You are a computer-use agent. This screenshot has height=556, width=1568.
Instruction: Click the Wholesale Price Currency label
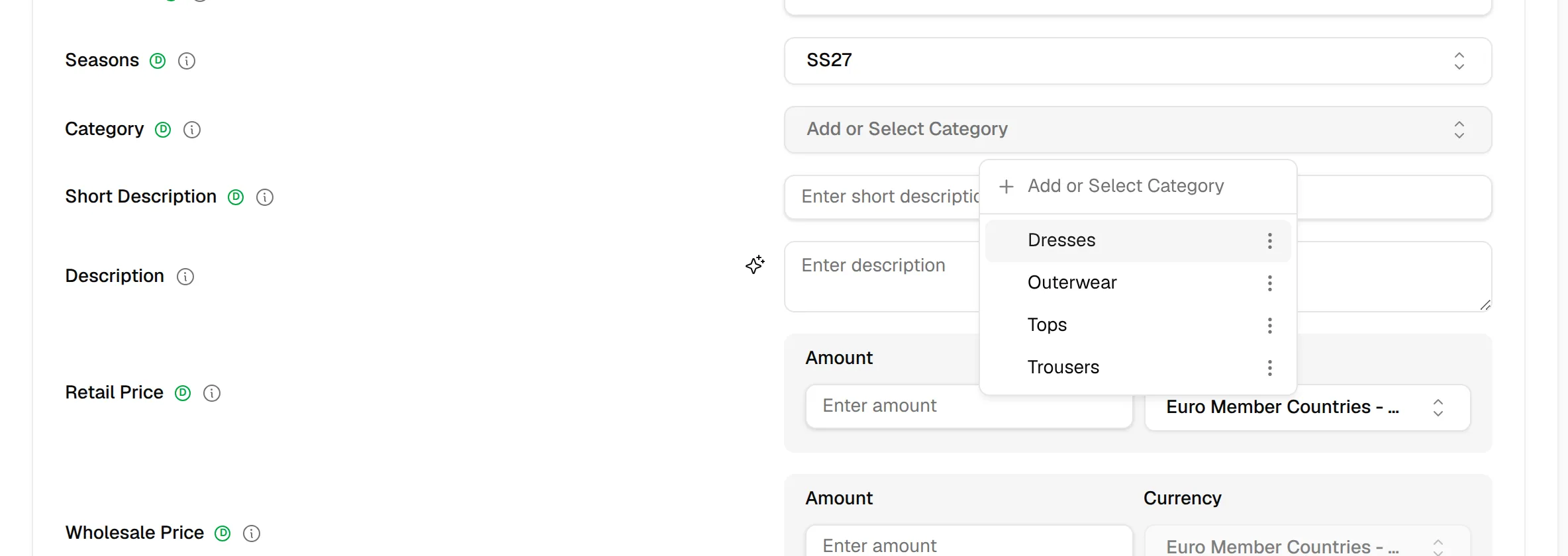[x=1183, y=498]
